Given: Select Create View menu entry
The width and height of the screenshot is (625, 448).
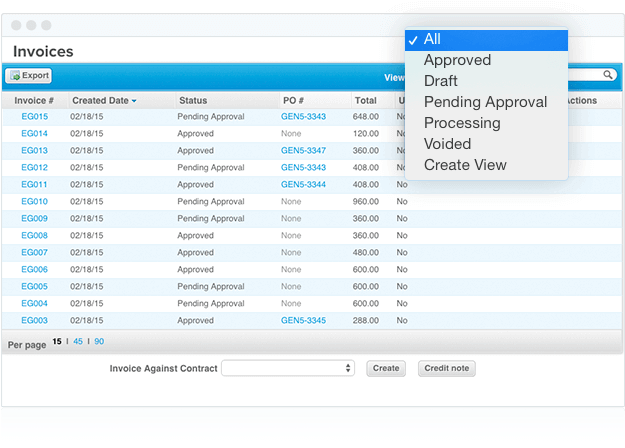Looking at the screenshot, I should pyautogui.click(x=465, y=165).
